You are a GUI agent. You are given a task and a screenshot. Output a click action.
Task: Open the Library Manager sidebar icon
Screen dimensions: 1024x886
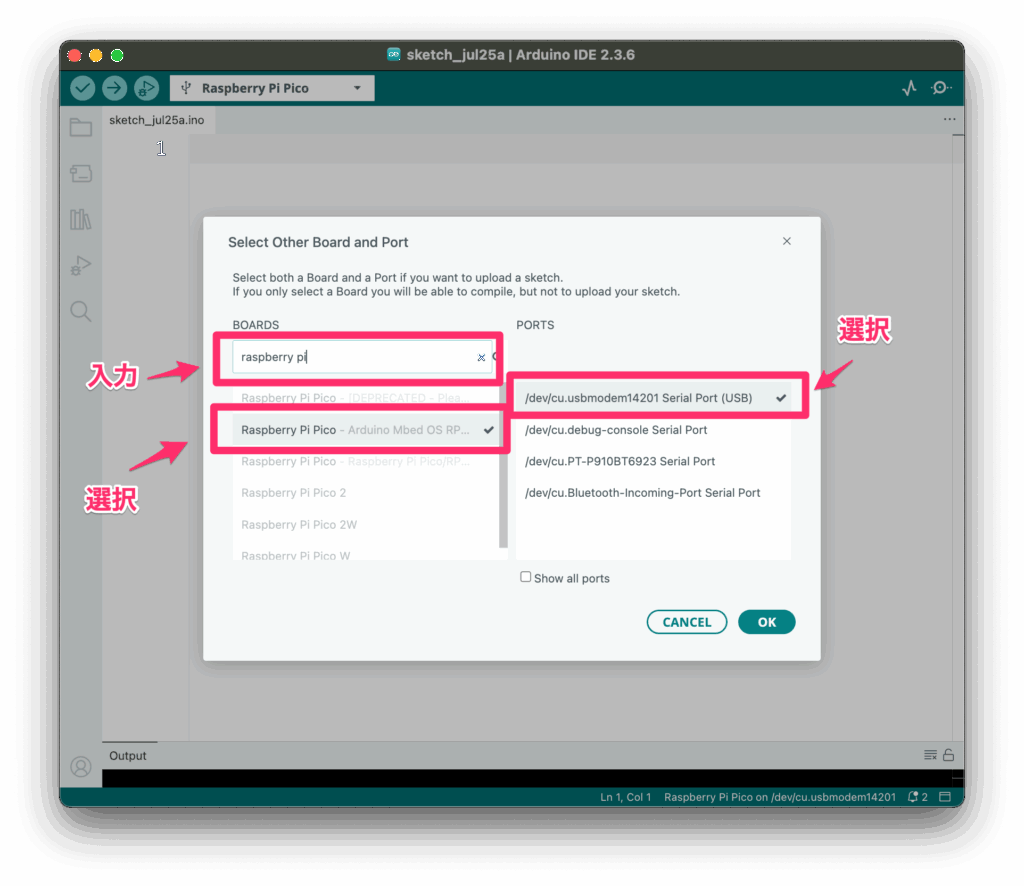(81, 219)
